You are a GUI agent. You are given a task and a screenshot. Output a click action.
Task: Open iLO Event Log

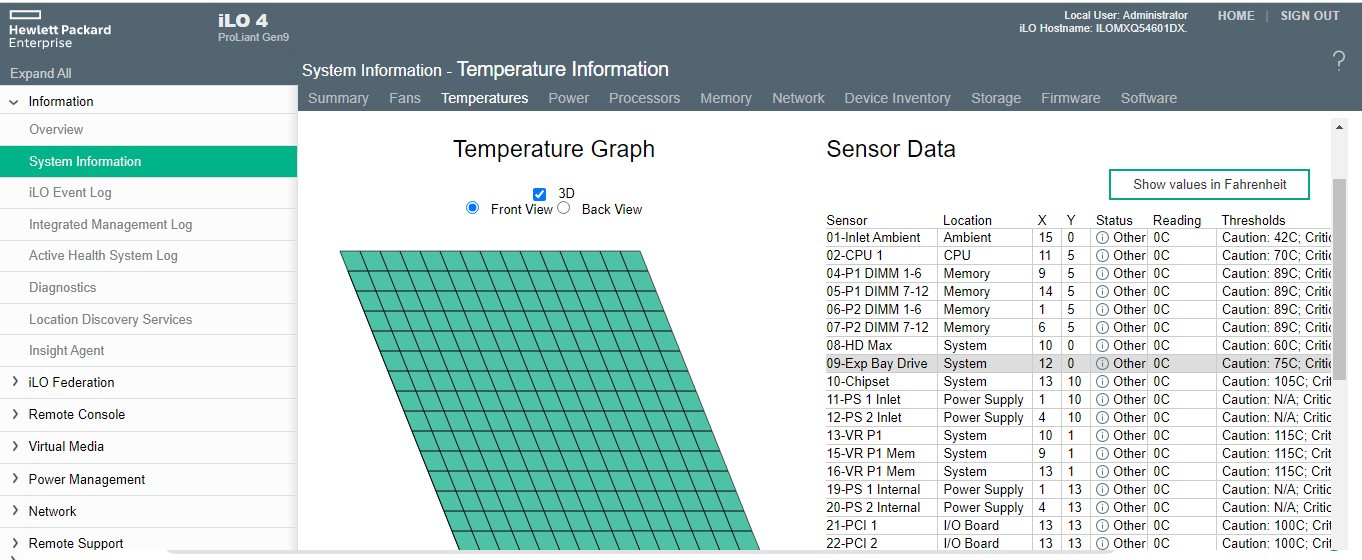(x=148, y=193)
